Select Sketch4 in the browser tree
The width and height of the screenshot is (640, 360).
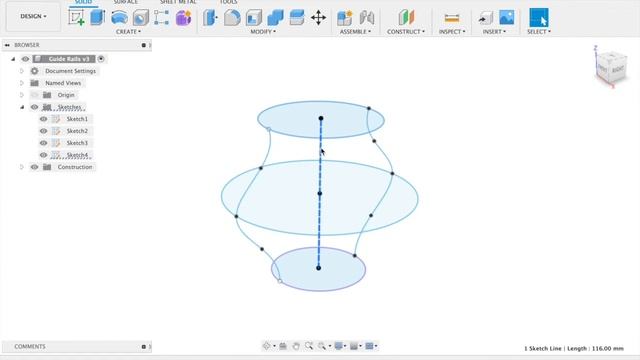point(77,155)
